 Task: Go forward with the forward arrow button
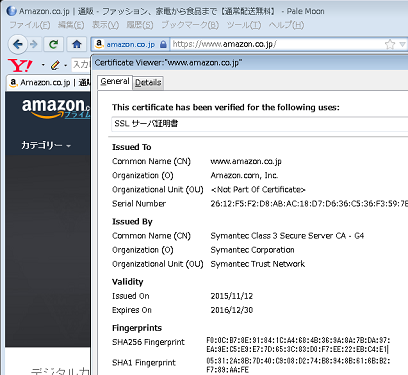(34, 44)
